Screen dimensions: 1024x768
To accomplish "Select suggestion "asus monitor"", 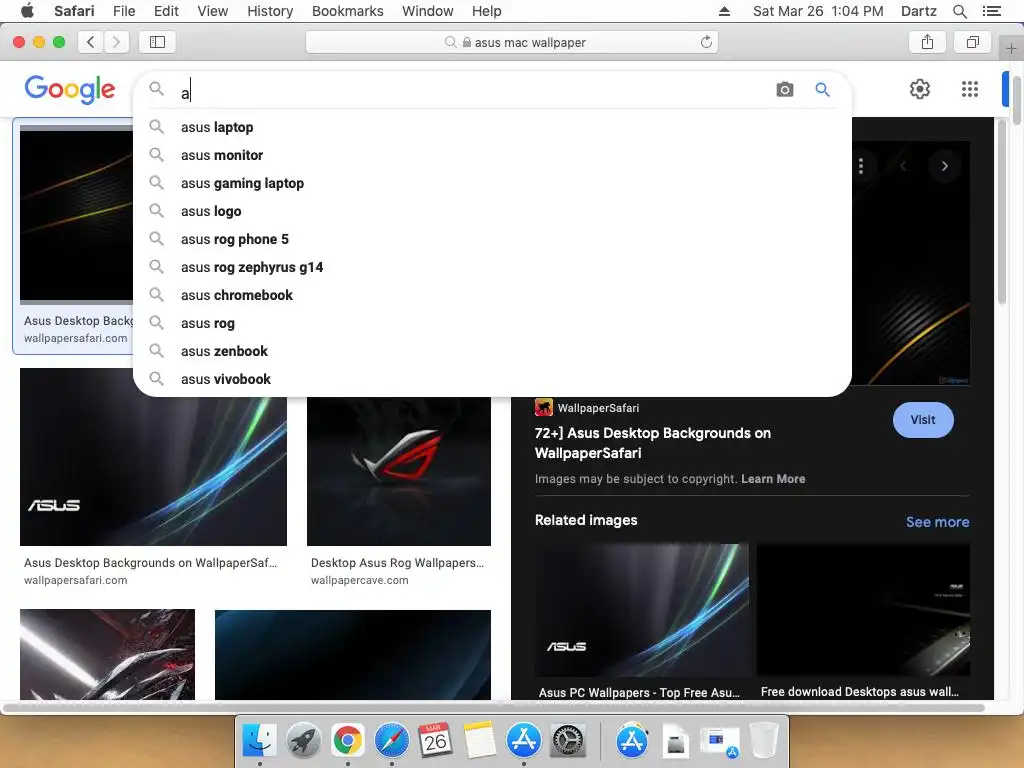I will (492, 155).
